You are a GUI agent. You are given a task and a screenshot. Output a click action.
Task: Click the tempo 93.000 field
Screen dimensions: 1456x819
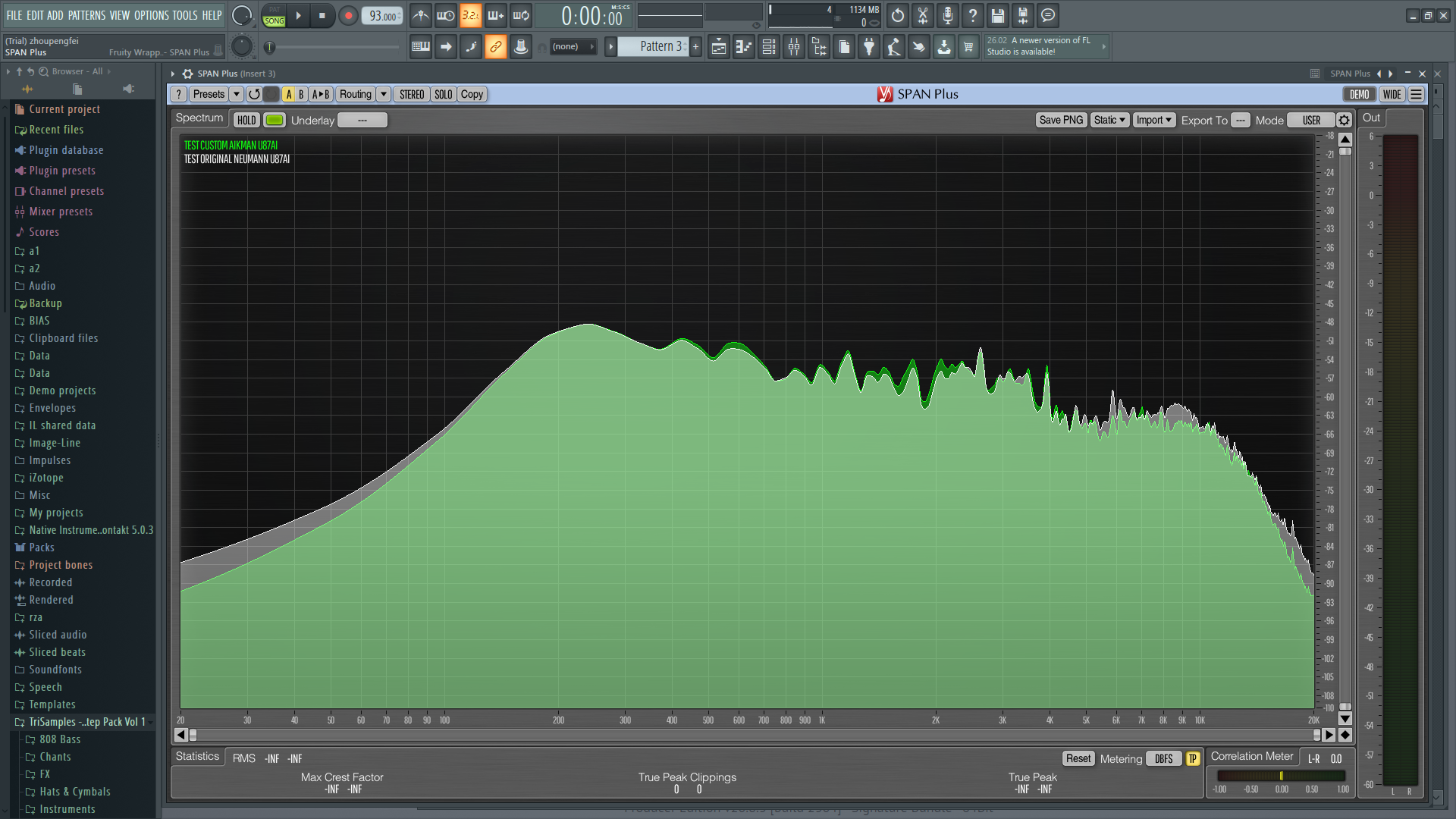382,16
